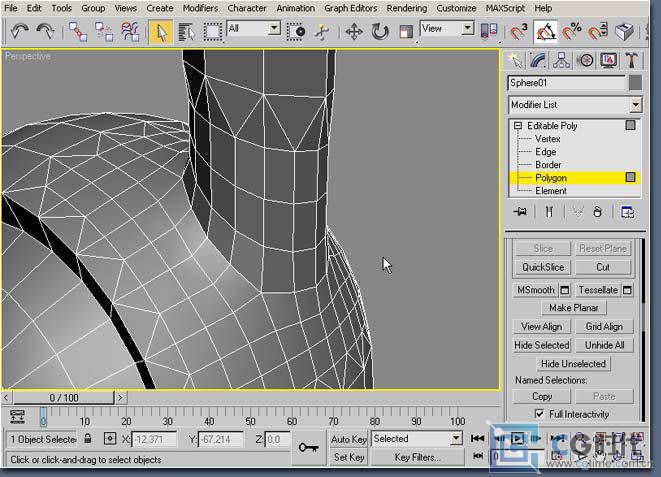This screenshot has width=661, height=477.
Task: Open Tessellate settings dialog box
Action: click(x=627, y=290)
